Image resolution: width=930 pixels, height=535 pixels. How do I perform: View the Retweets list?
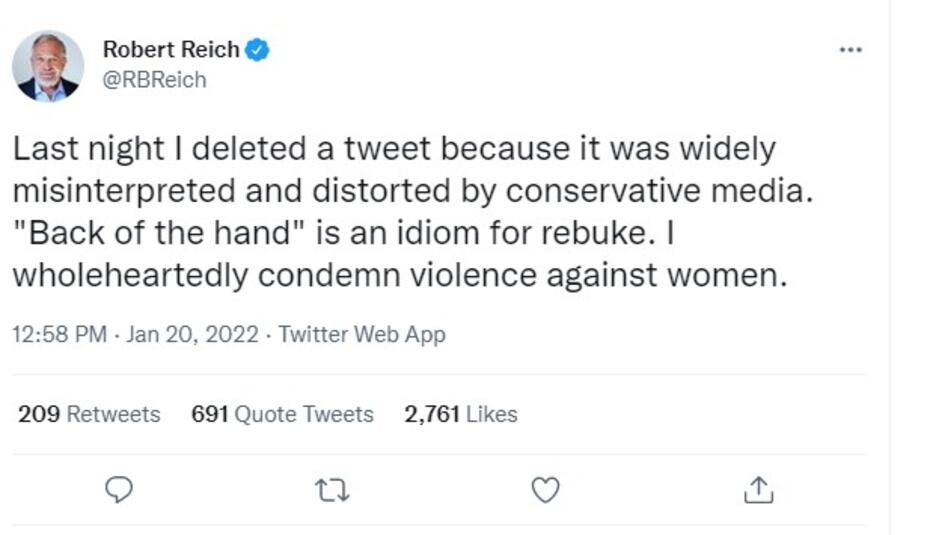(112, 414)
